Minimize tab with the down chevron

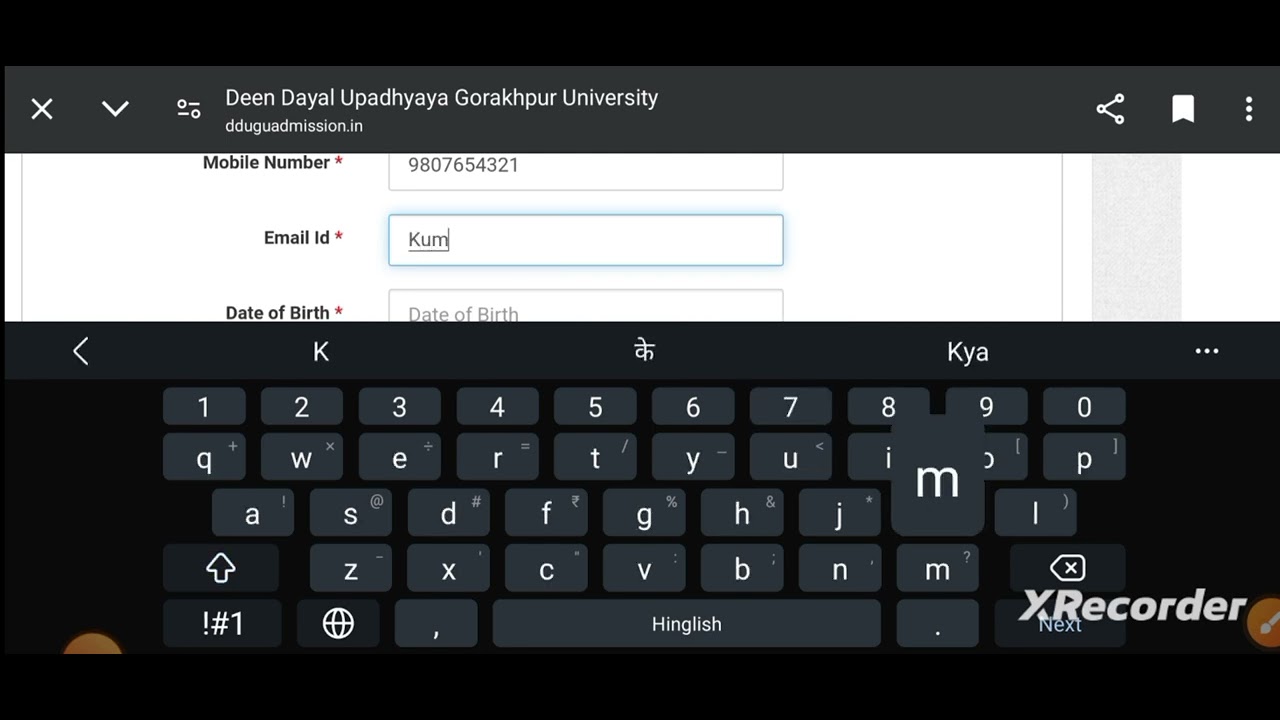(116, 108)
